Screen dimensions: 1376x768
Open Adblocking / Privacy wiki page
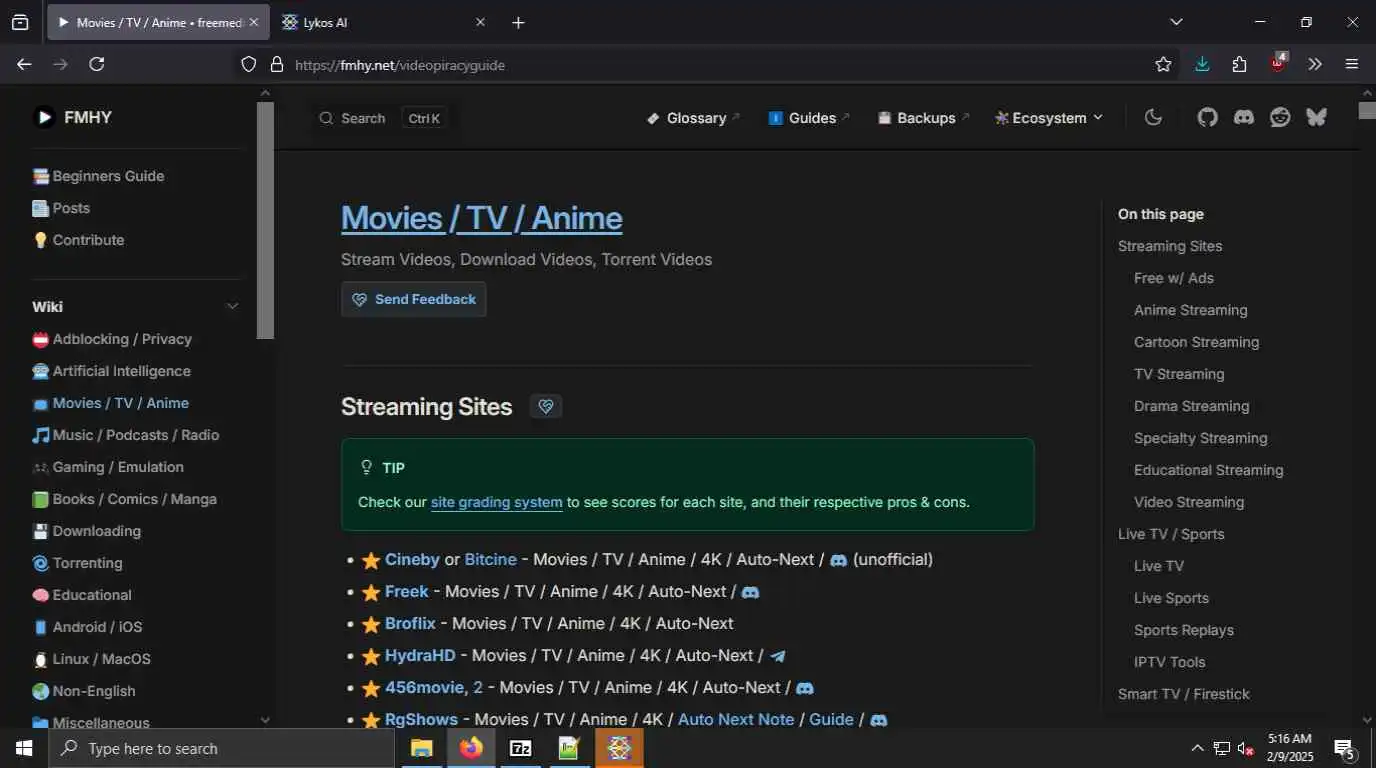[x=112, y=339]
